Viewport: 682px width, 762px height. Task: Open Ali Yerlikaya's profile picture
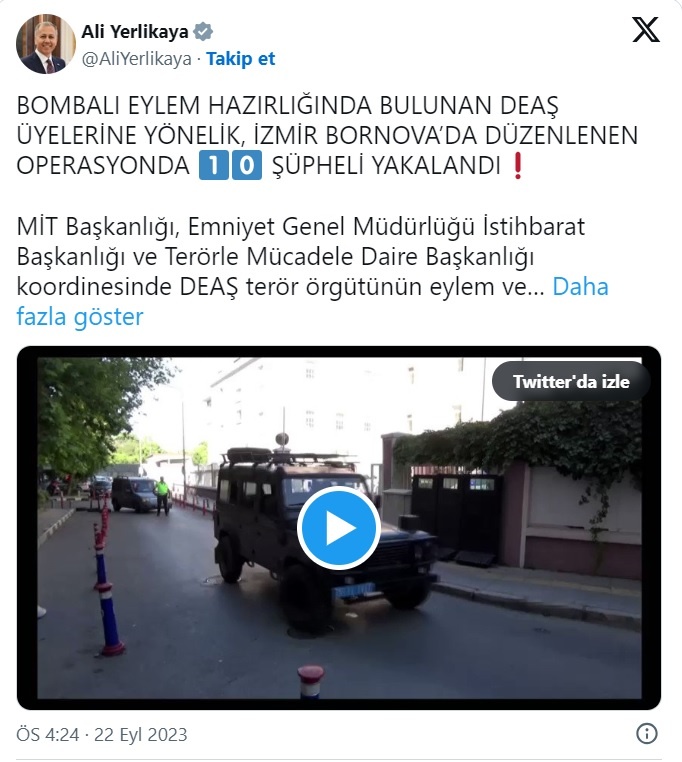coord(46,44)
